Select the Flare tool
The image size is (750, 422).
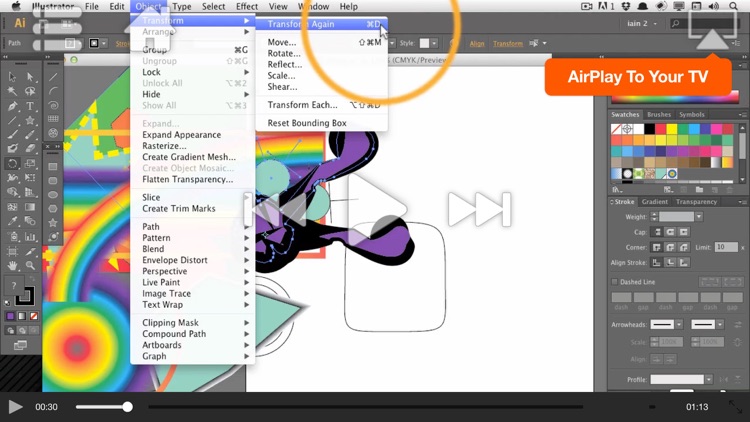tap(53, 236)
